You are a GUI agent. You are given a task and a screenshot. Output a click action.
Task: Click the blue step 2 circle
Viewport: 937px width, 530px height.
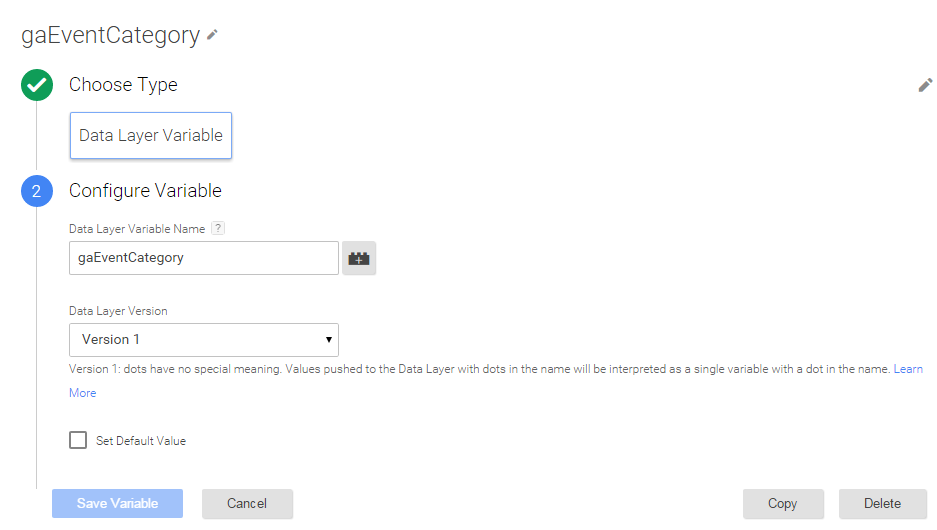pos(37,191)
